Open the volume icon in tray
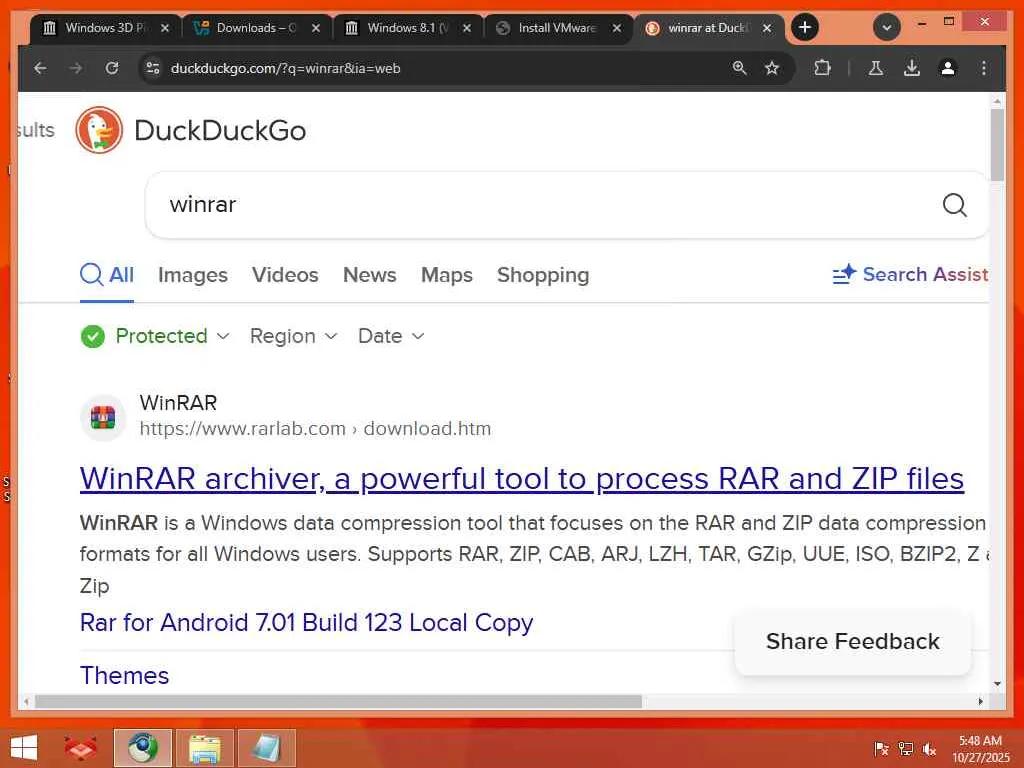 point(929,748)
